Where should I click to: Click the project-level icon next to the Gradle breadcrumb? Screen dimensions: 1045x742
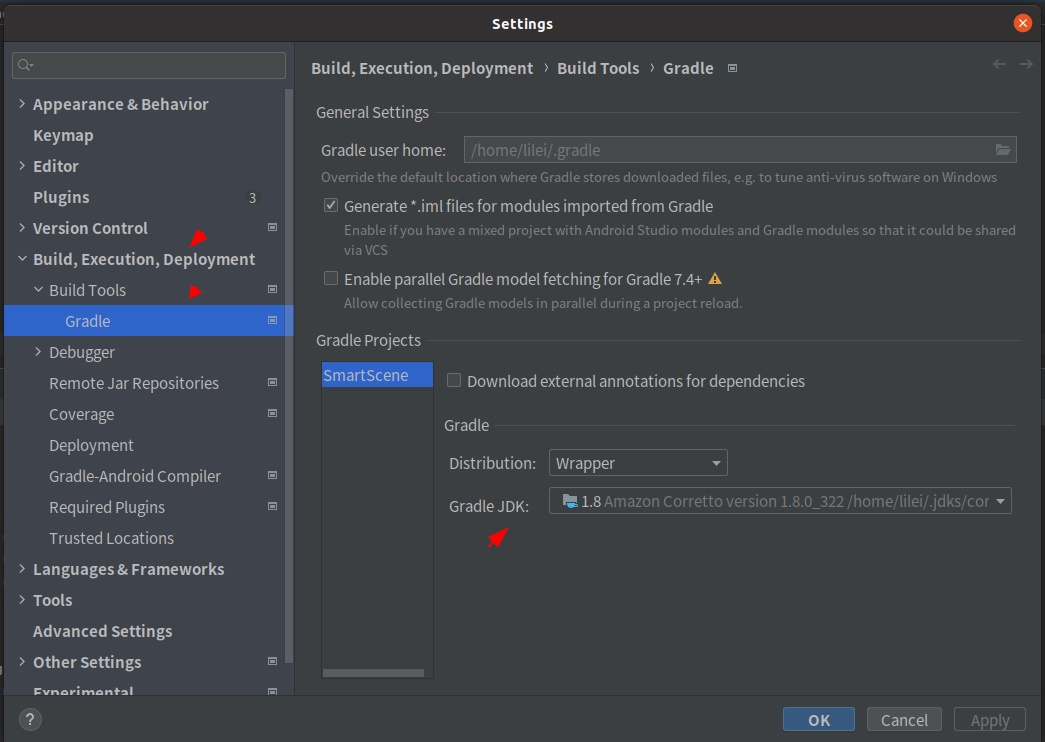point(732,68)
